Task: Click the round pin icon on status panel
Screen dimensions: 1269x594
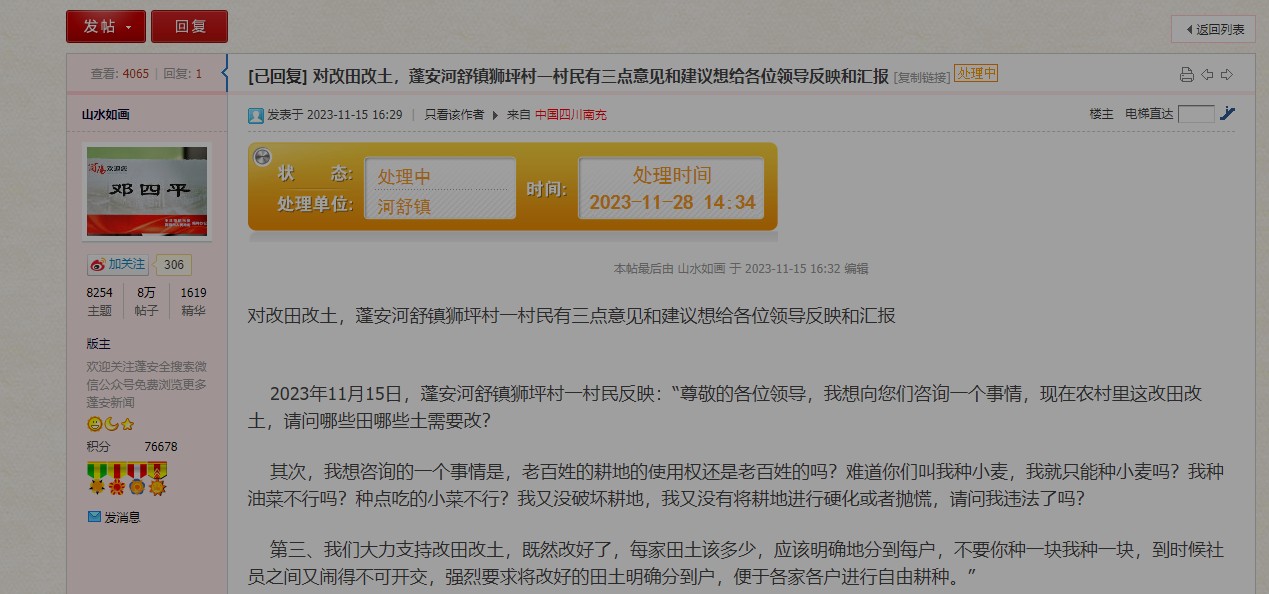Action: pos(262,157)
